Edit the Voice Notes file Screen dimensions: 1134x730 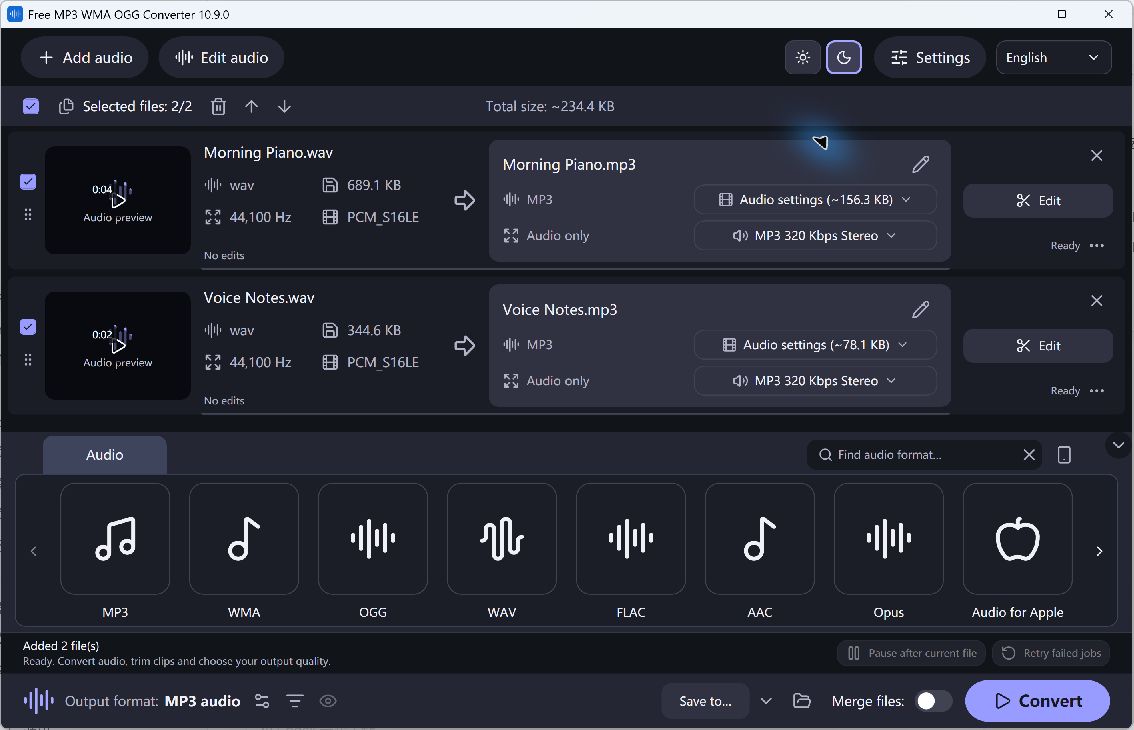pos(1037,346)
